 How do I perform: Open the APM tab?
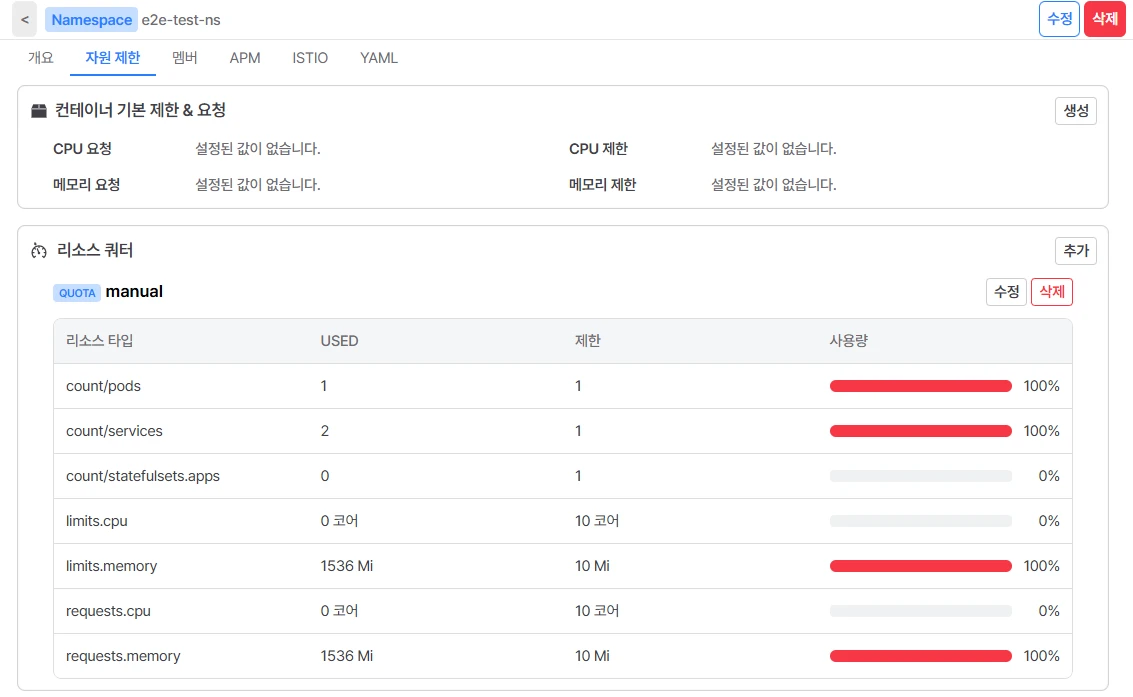pos(245,58)
